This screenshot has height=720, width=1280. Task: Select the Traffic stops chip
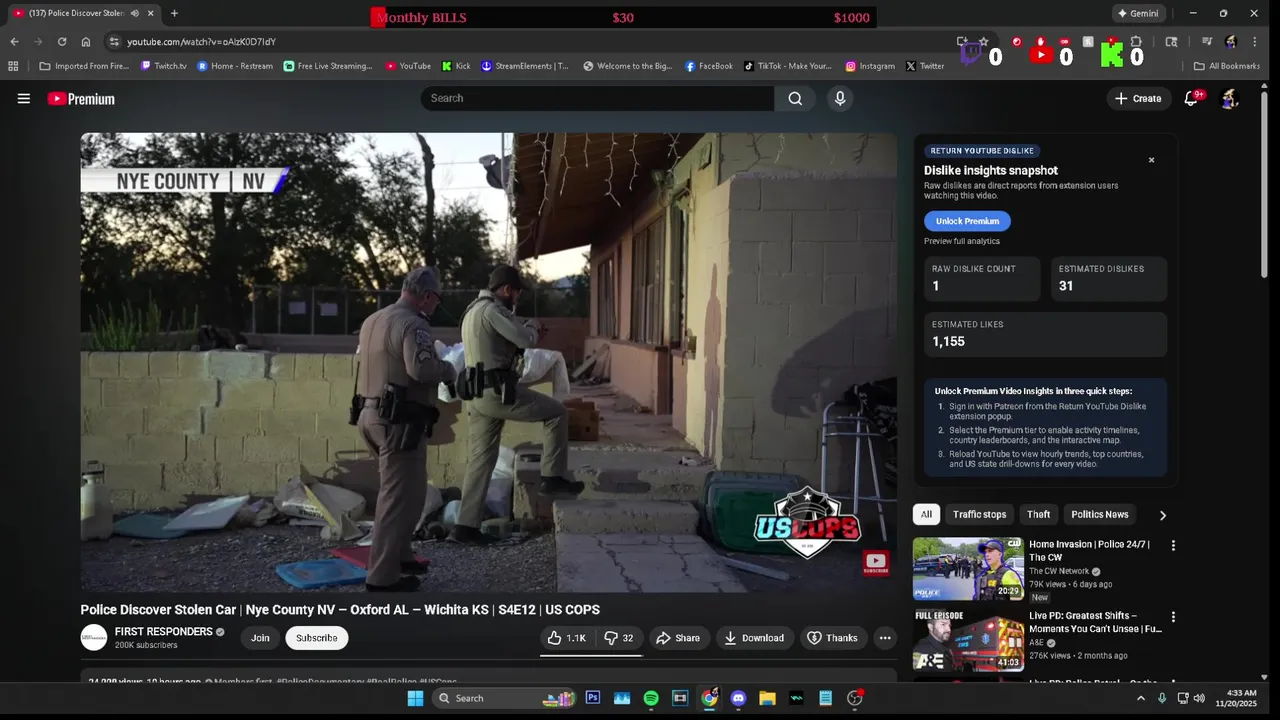pyautogui.click(x=979, y=514)
